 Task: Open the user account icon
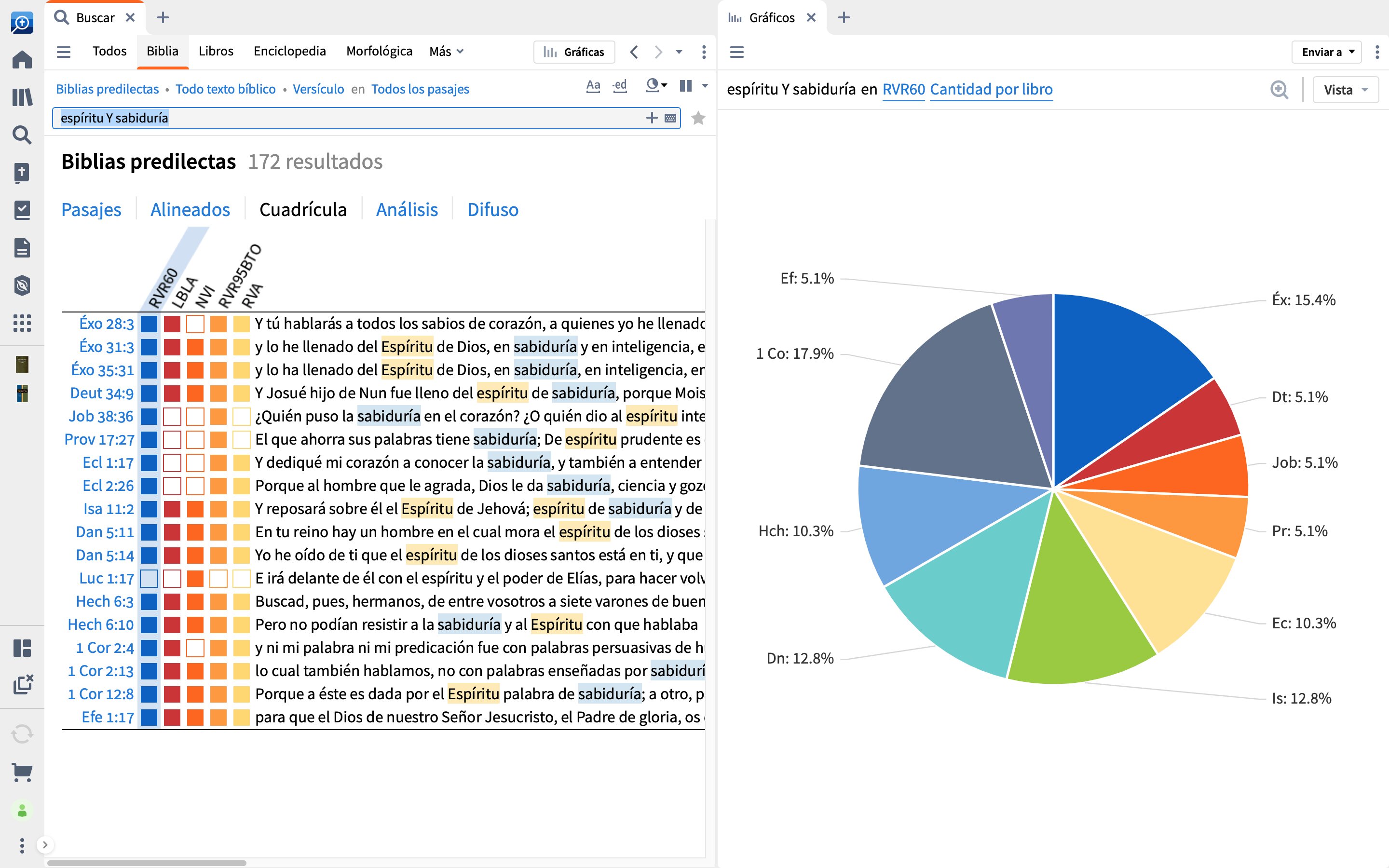[22, 811]
